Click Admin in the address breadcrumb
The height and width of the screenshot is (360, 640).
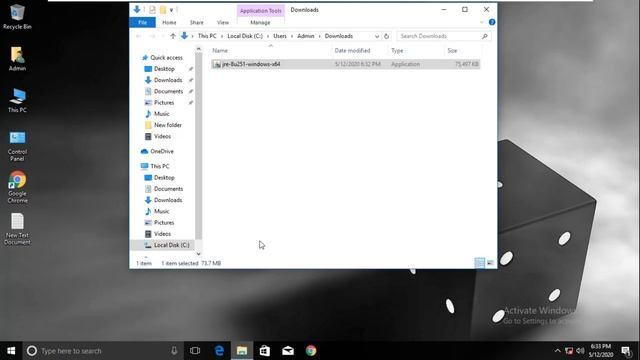pyautogui.click(x=306, y=36)
